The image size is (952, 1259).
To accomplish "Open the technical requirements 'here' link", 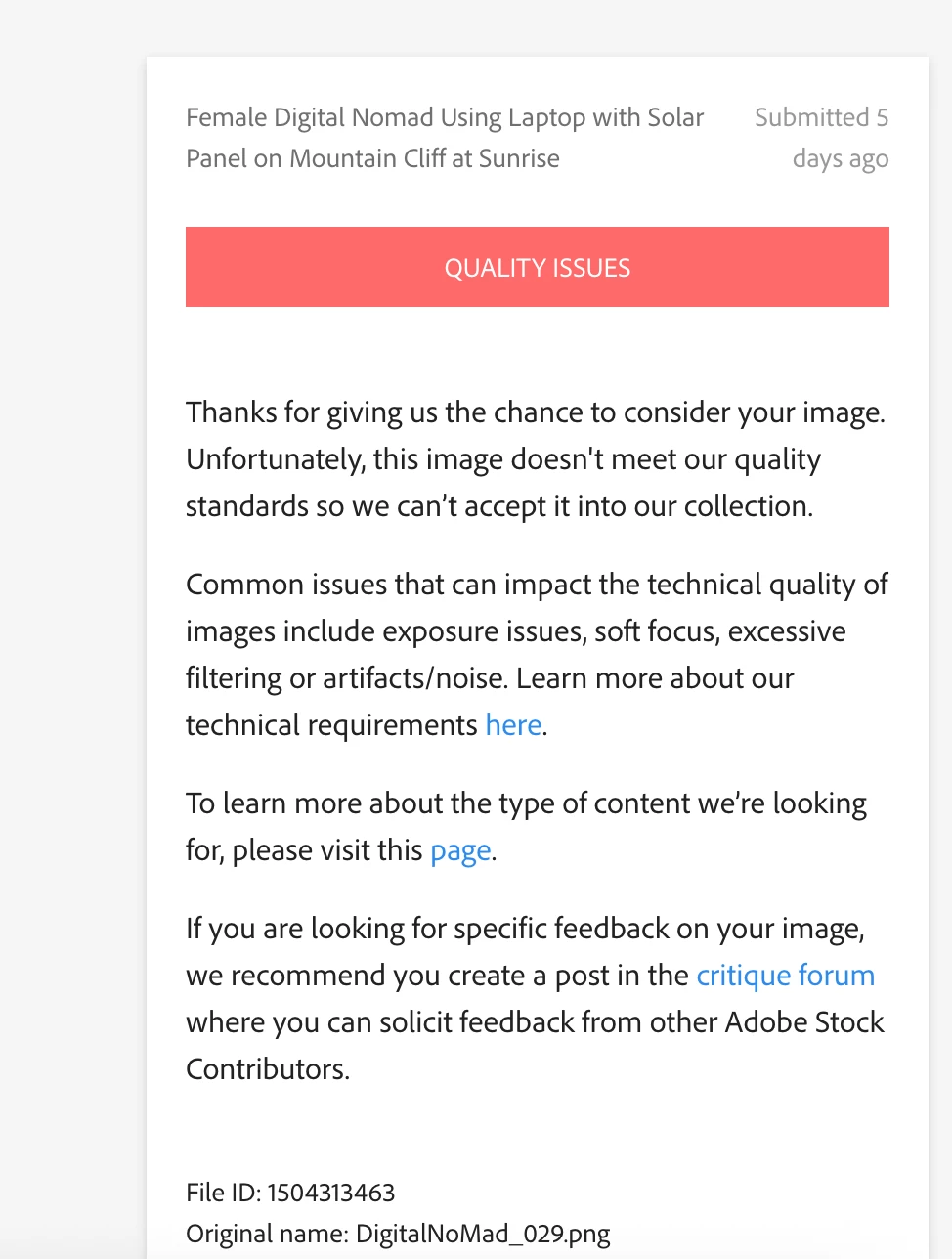I will coord(513,725).
